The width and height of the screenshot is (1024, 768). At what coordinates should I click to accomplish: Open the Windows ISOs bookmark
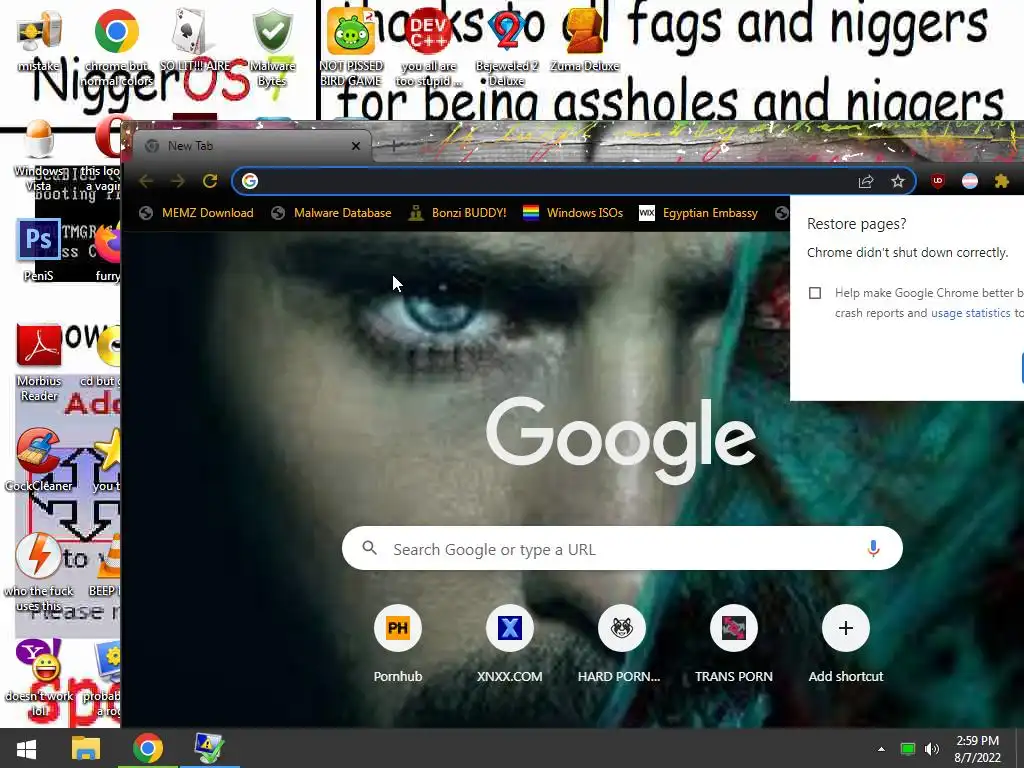coord(573,213)
